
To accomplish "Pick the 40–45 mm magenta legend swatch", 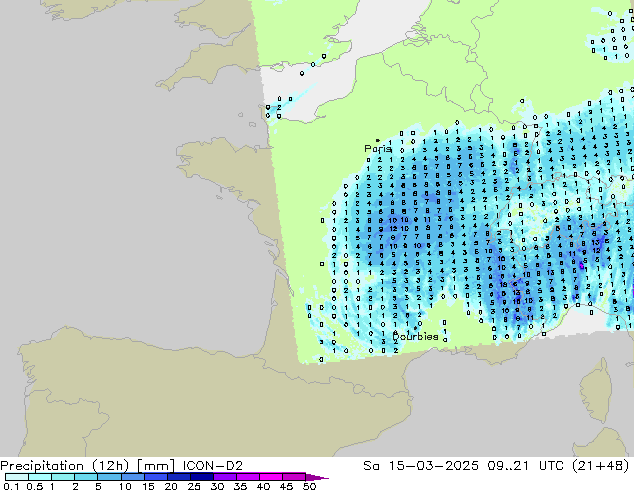I will 271,477.
